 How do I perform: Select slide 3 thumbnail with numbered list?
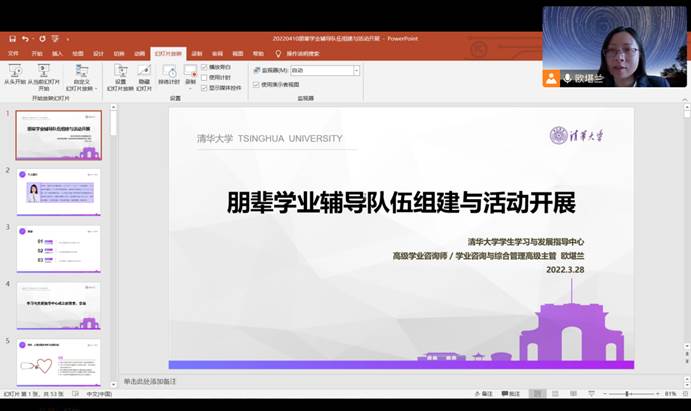coord(59,249)
